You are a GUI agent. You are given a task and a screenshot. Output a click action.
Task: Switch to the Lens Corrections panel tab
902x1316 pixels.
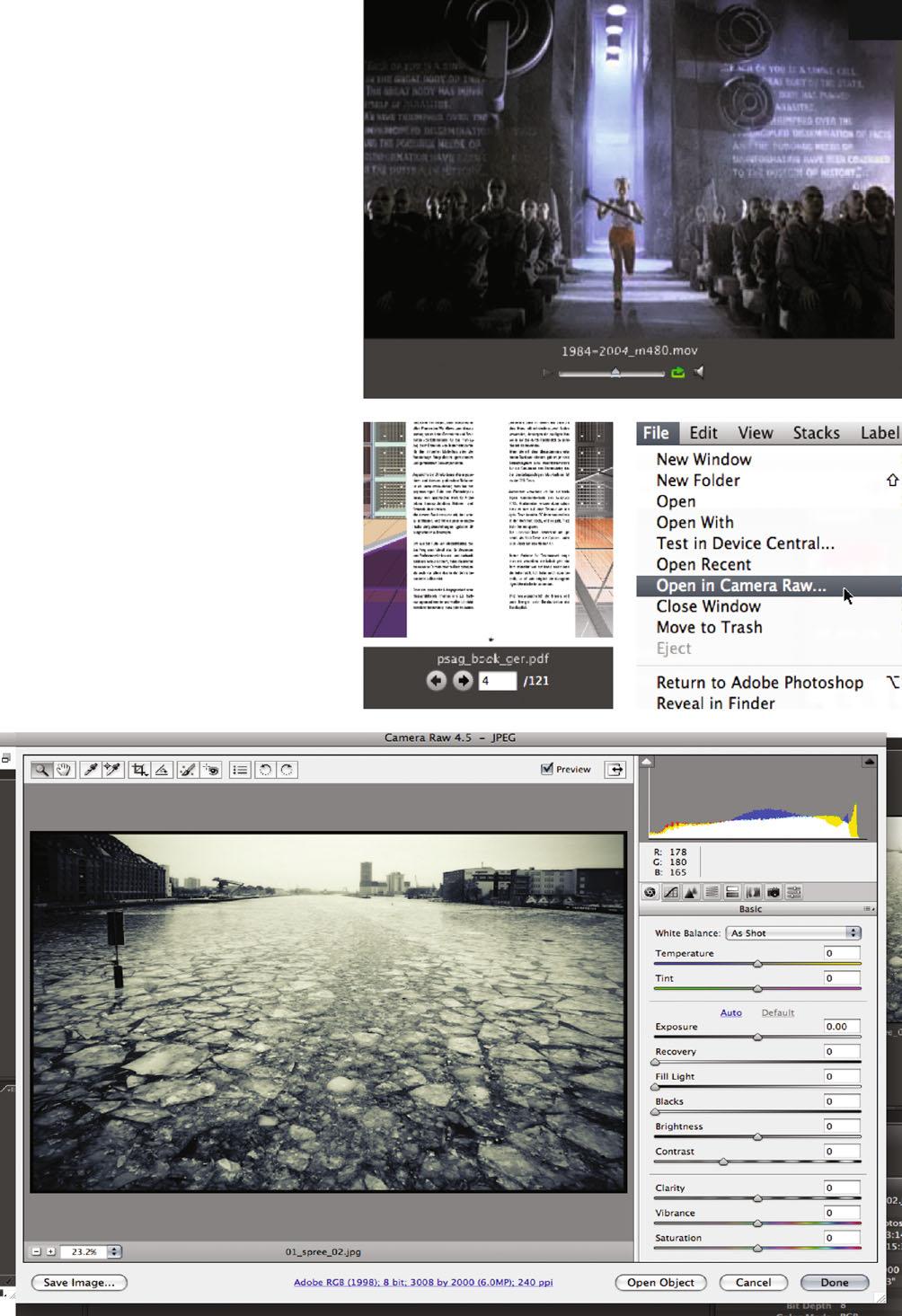pyautogui.click(x=753, y=892)
